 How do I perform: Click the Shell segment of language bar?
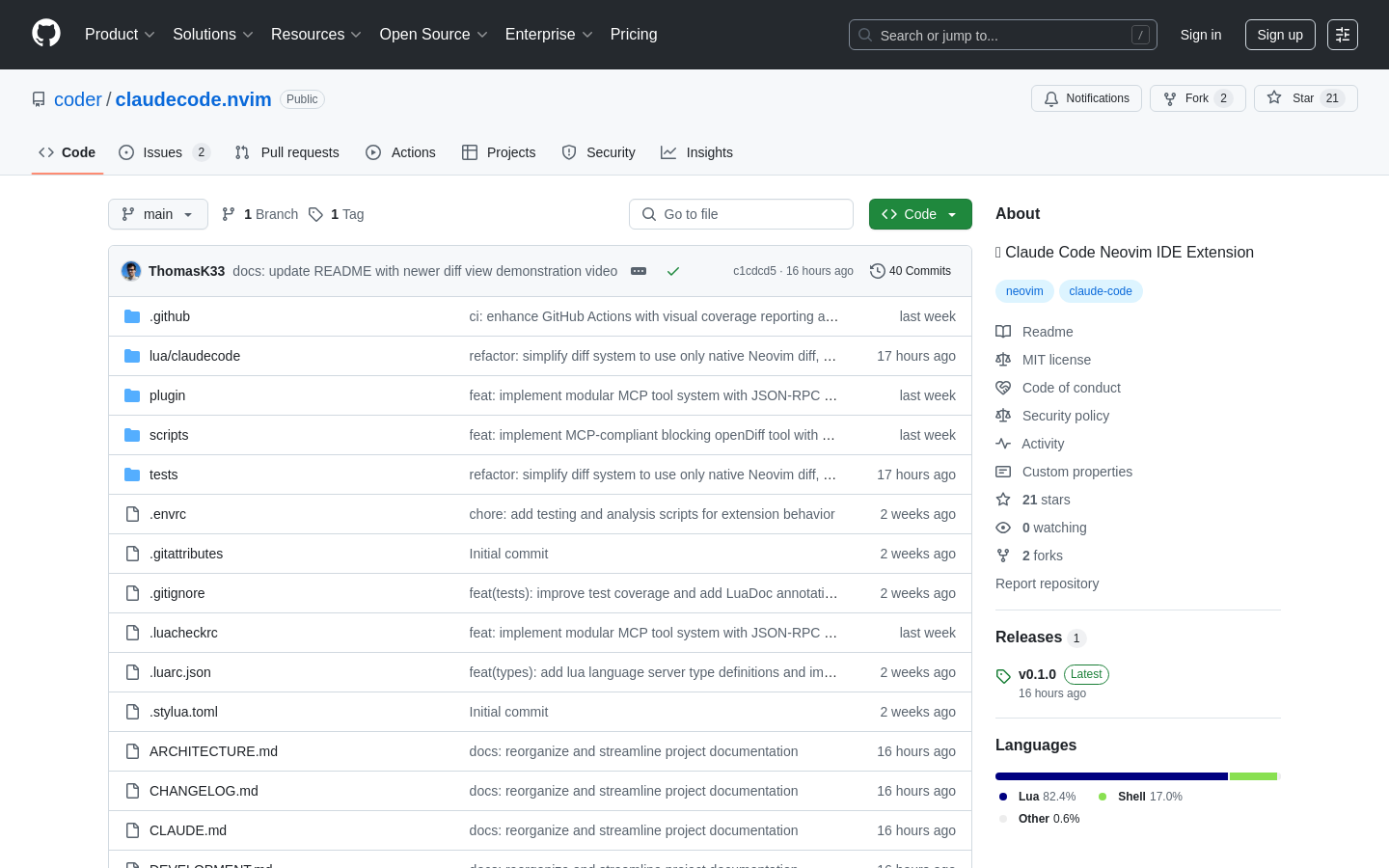point(1253,776)
